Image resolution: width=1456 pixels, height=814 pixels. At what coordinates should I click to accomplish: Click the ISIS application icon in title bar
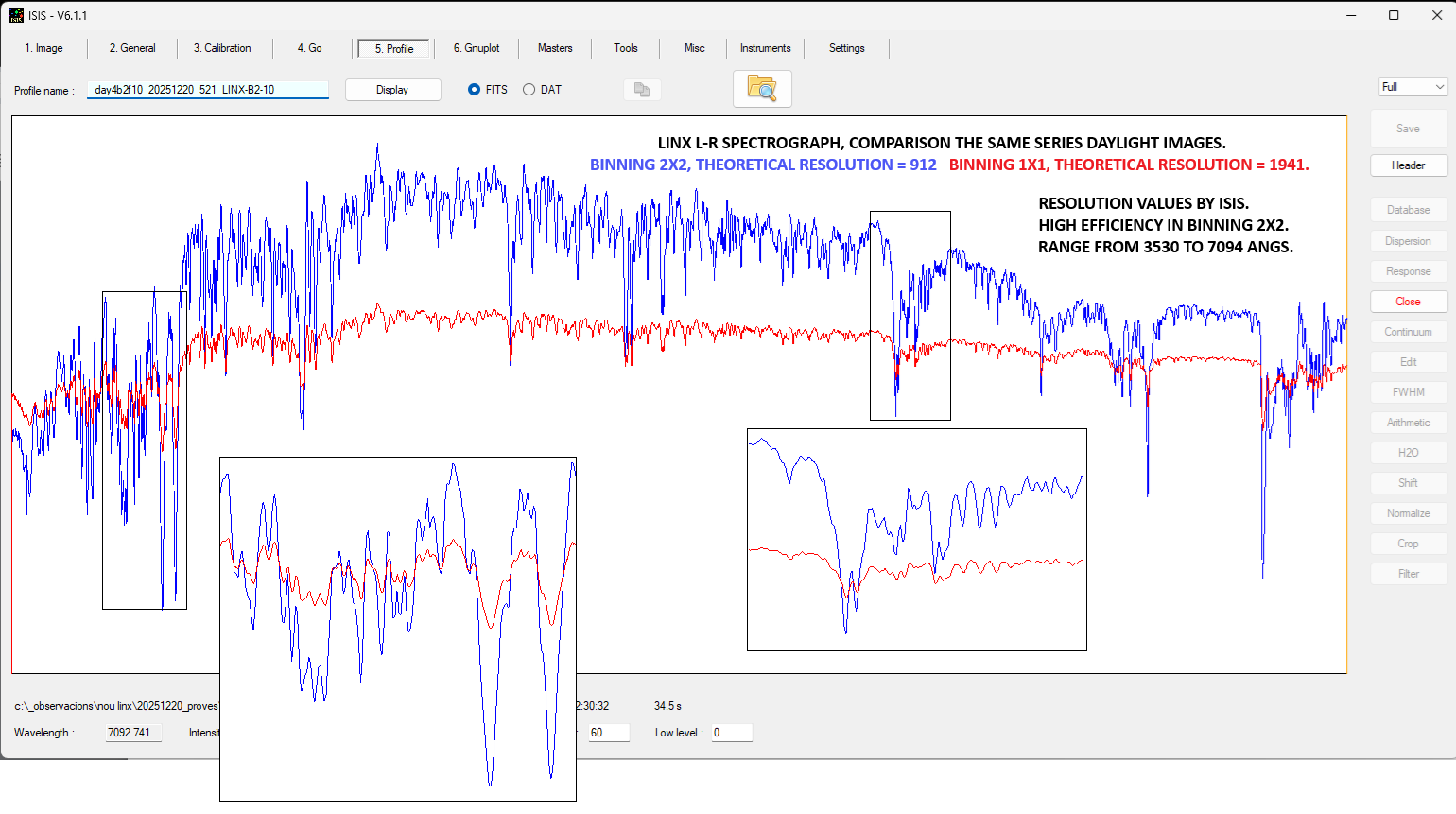point(16,15)
